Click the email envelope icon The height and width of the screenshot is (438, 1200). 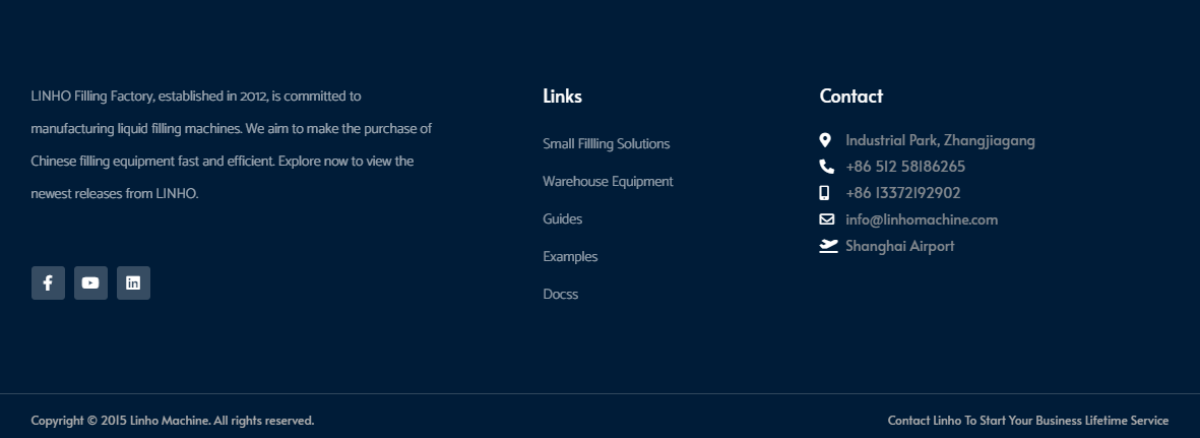pos(827,219)
